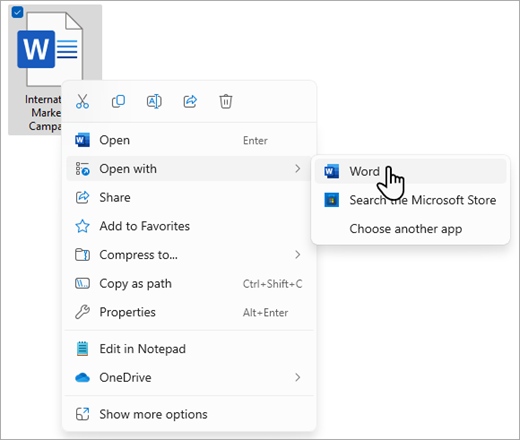This screenshot has width=520, height=440.
Task: Choose Word in the Open with submenu
Action: pyautogui.click(x=411, y=171)
